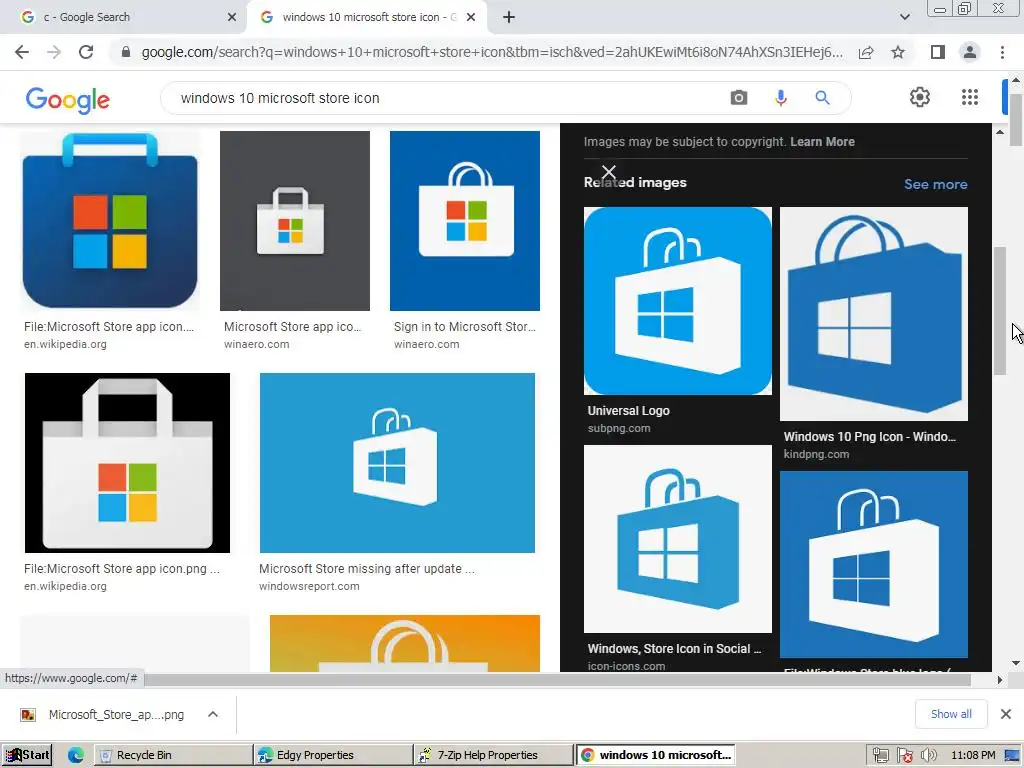The width and height of the screenshot is (1024, 768).
Task: Open the Google apps grid
Action: [970, 97]
